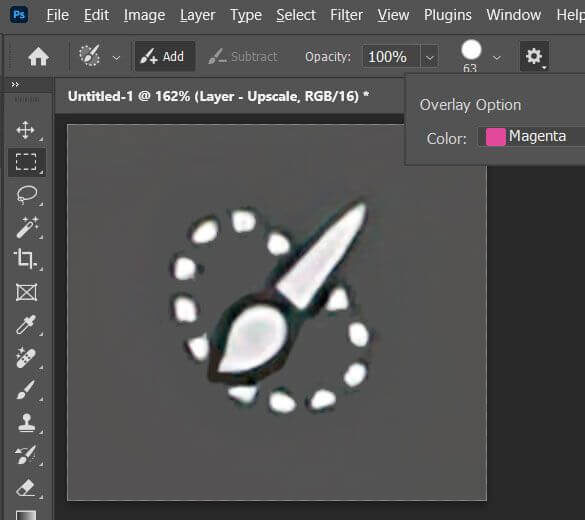Select the Magic Wand tool
Screen dimensions: 585x520
[x=27, y=227]
